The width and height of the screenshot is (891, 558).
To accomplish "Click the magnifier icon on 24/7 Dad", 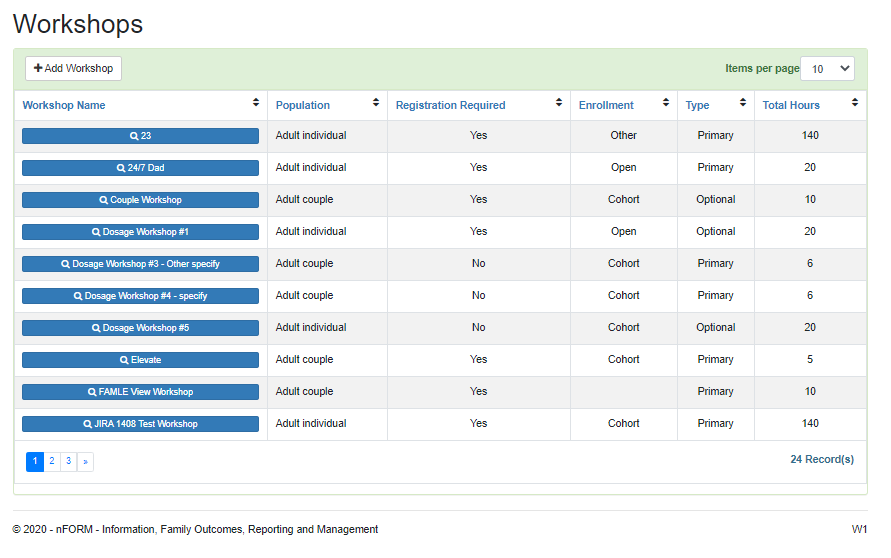I will (121, 168).
